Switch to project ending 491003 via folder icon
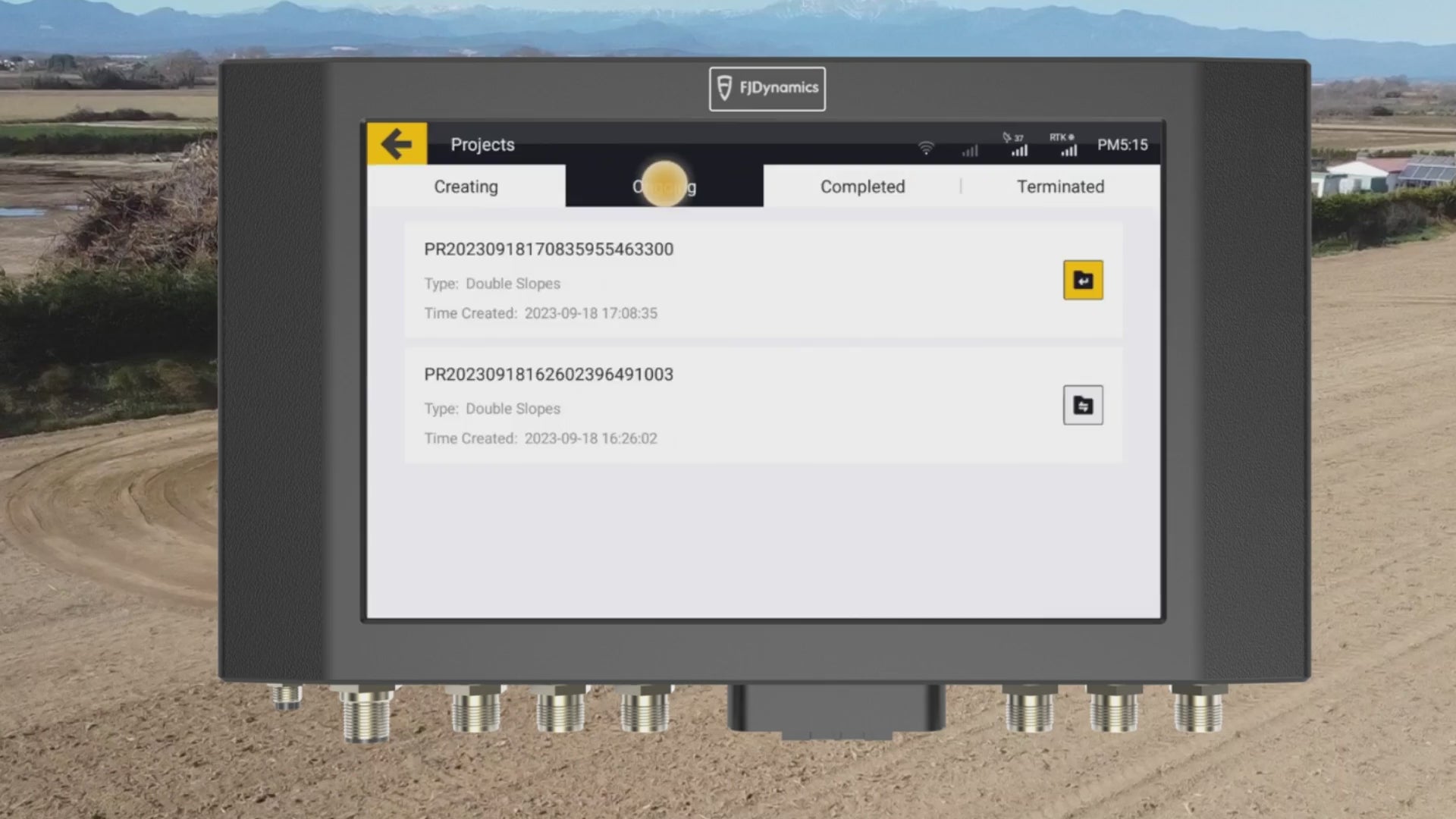This screenshot has height=819, width=1456. [1082, 406]
